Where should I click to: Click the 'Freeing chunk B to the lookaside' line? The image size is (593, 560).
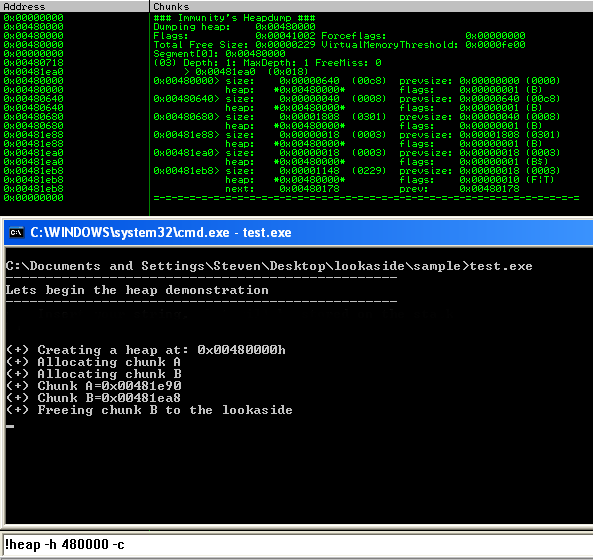point(149,410)
